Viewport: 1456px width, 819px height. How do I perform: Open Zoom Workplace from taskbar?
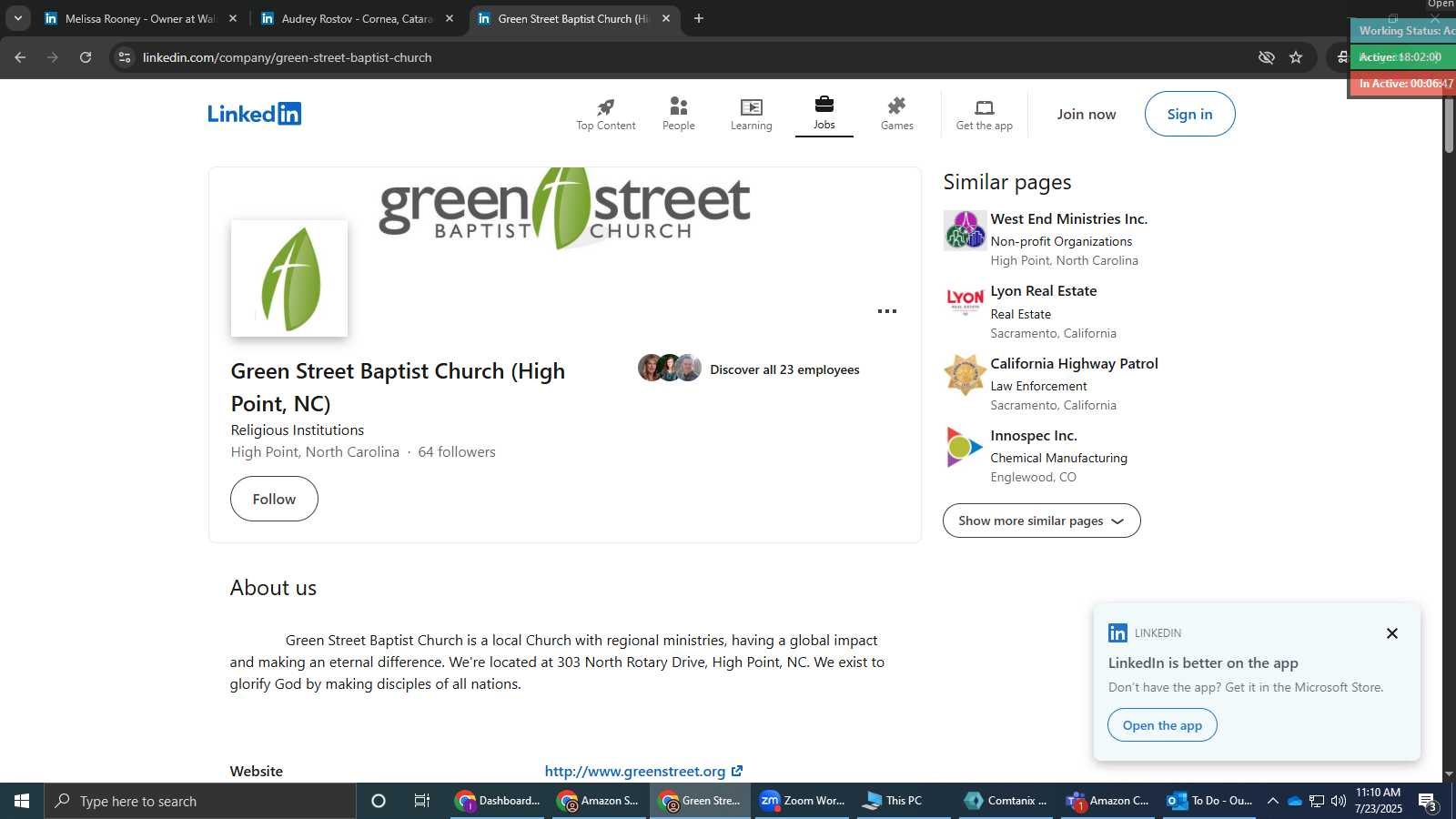pyautogui.click(x=803, y=801)
